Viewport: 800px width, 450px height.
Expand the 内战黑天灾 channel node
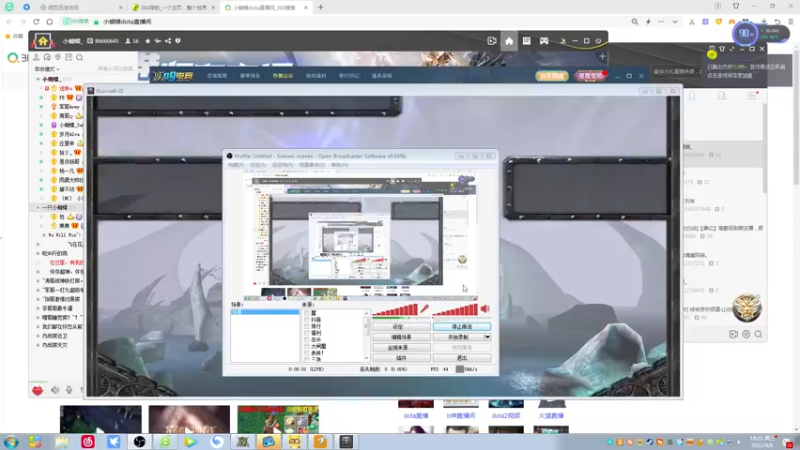[38, 345]
